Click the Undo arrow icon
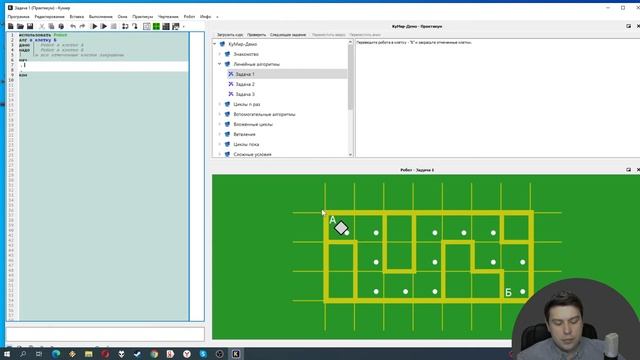640x360 pixels. [x=73, y=26]
